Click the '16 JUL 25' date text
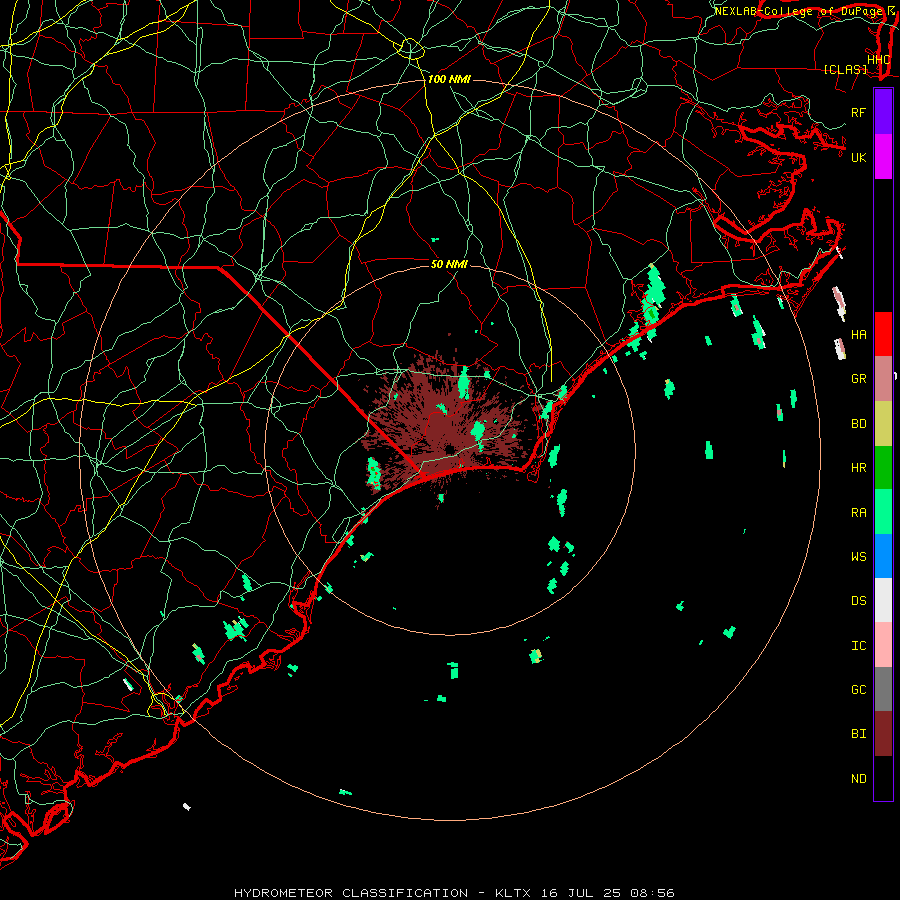 pos(581,893)
